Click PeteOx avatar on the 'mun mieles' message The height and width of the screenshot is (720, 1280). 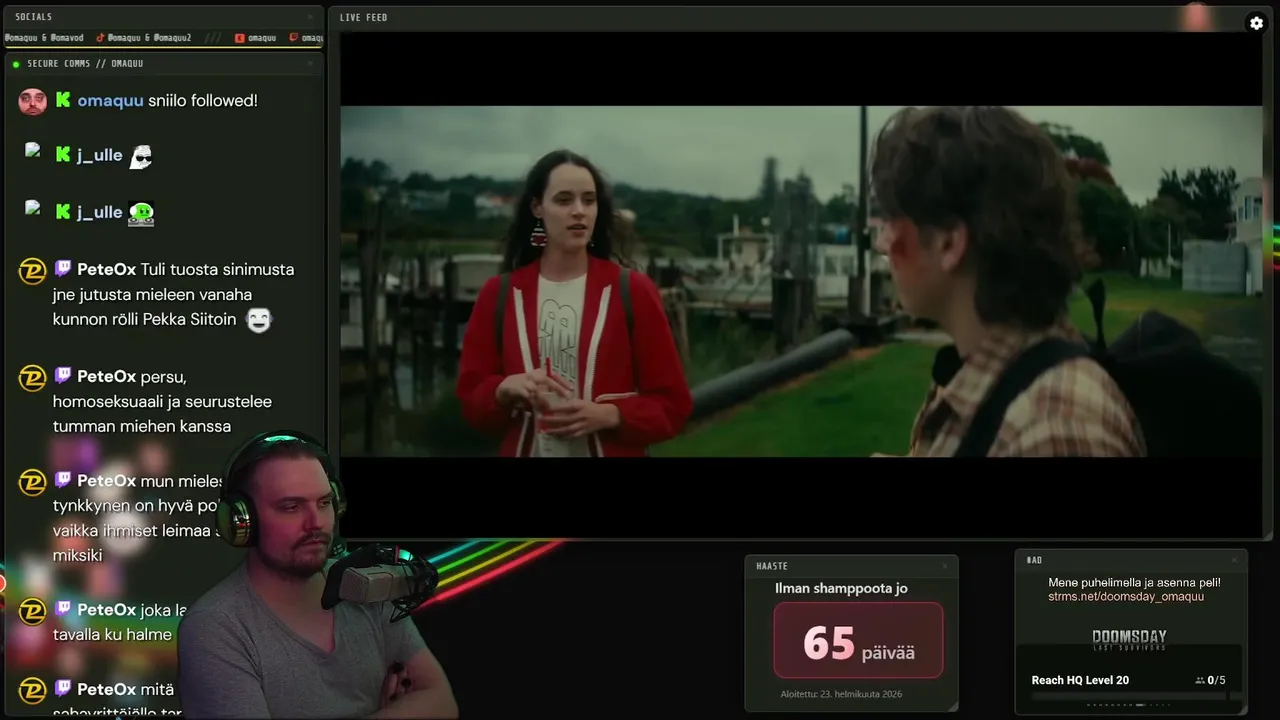(x=32, y=482)
